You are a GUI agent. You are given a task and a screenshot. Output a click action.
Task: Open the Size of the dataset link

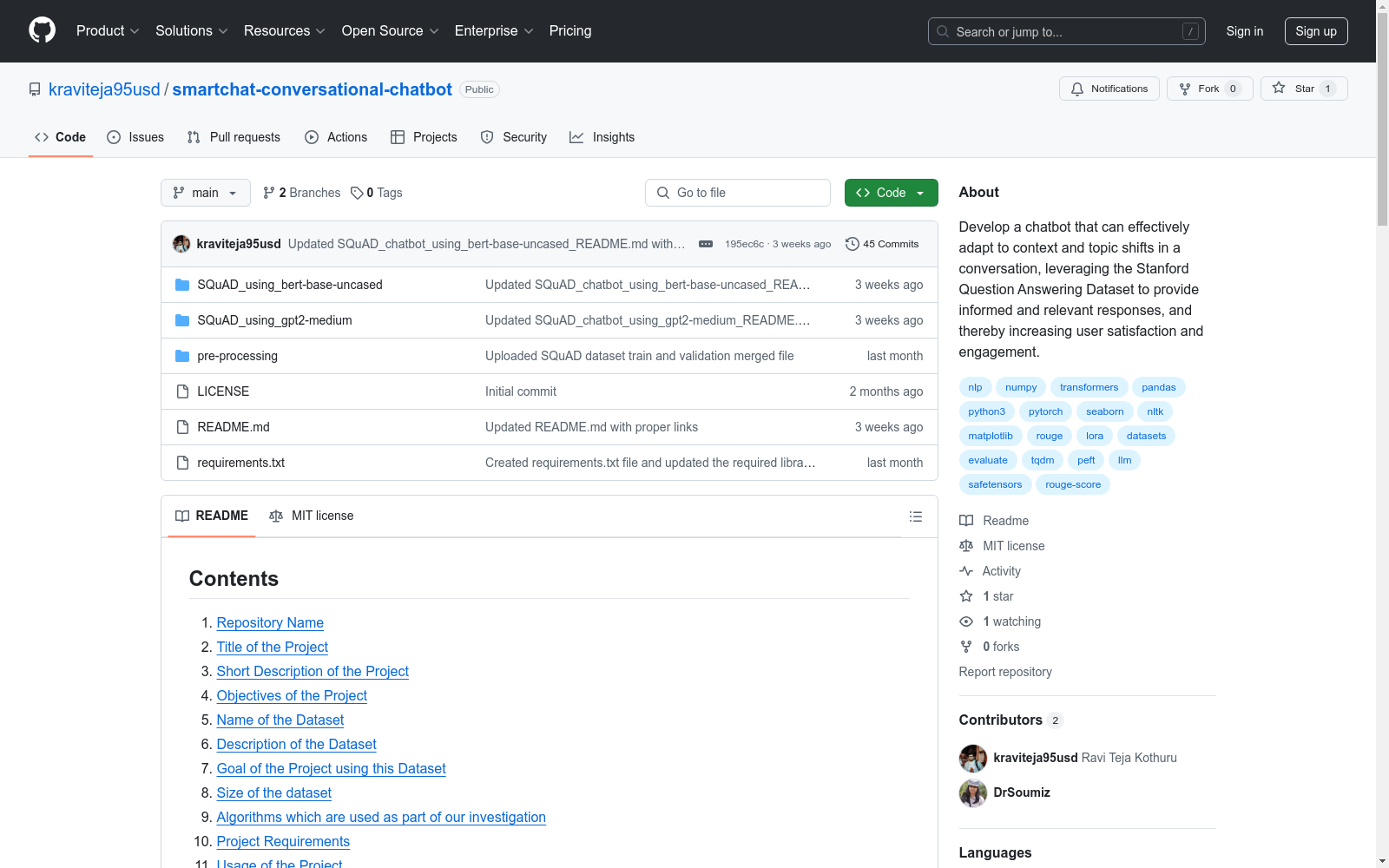click(274, 793)
